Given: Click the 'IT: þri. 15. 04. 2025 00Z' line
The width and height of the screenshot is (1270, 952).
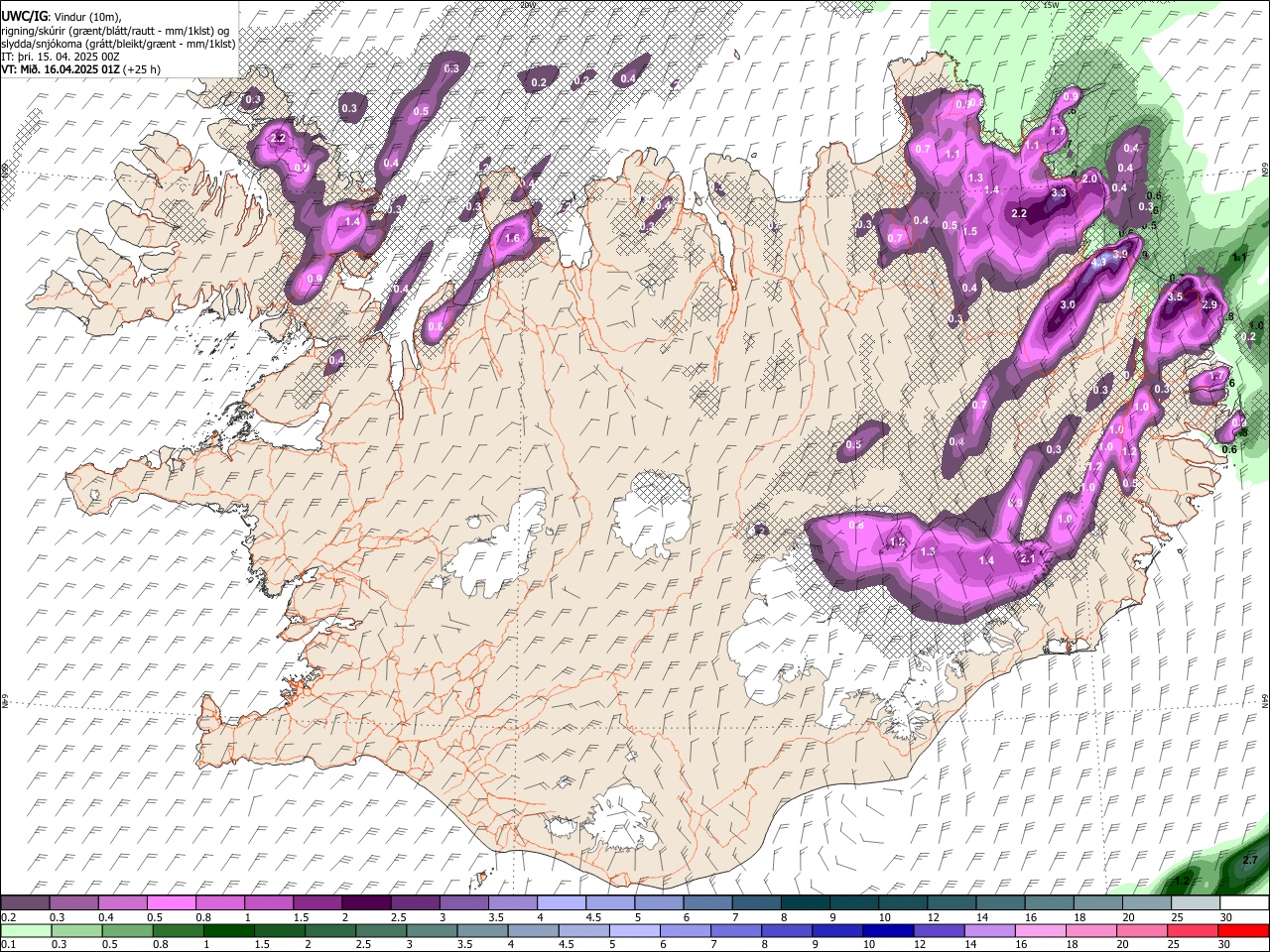Looking at the screenshot, I should point(61,57).
